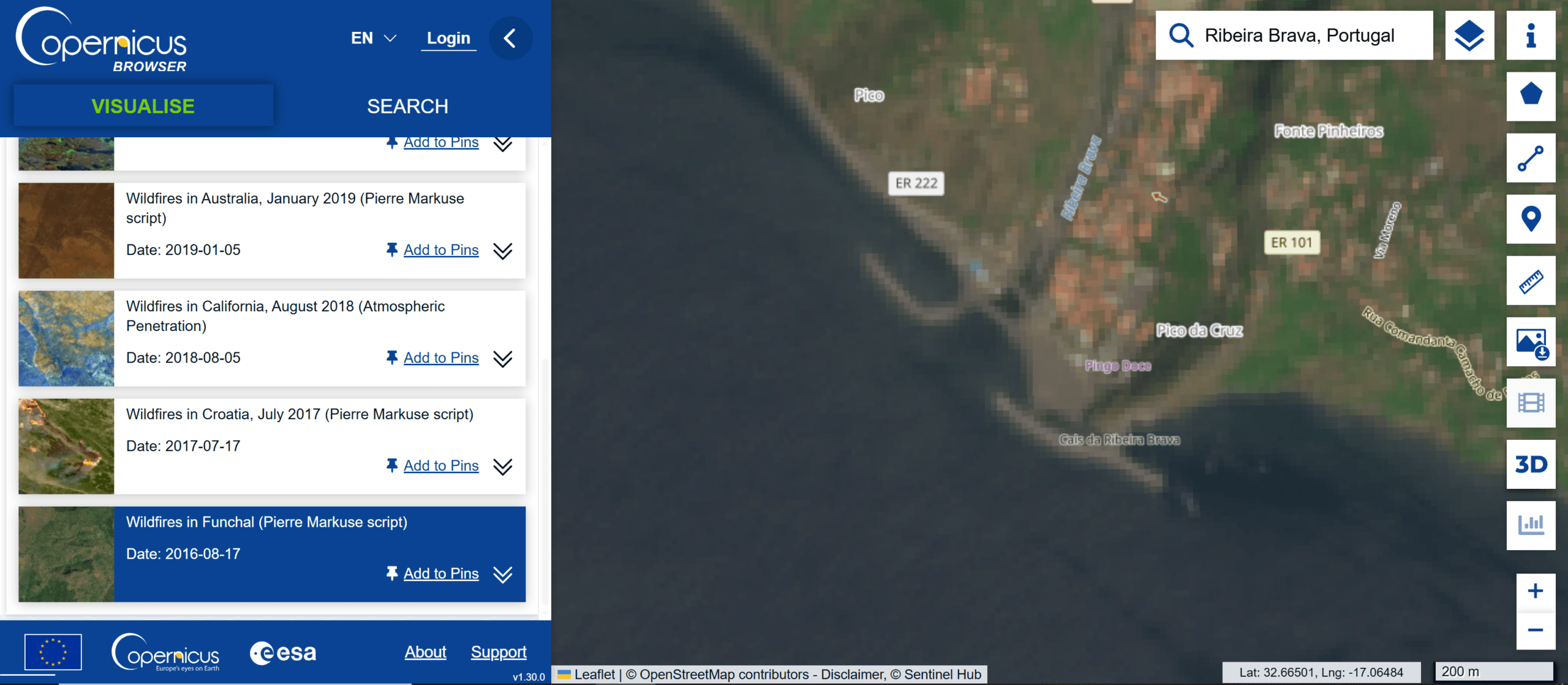Click the Login link
The height and width of the screenshot is (685, 1568).
[x=448, y=38]
